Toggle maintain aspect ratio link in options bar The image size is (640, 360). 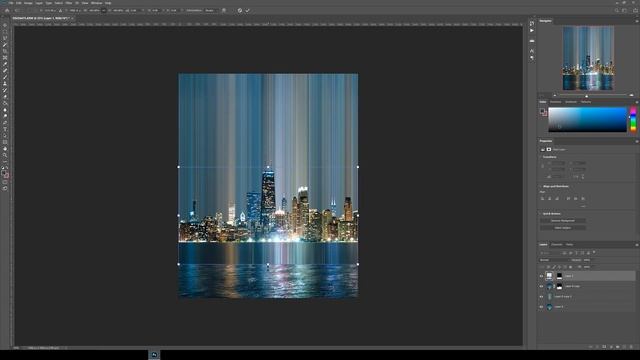[x=104, y=11]
